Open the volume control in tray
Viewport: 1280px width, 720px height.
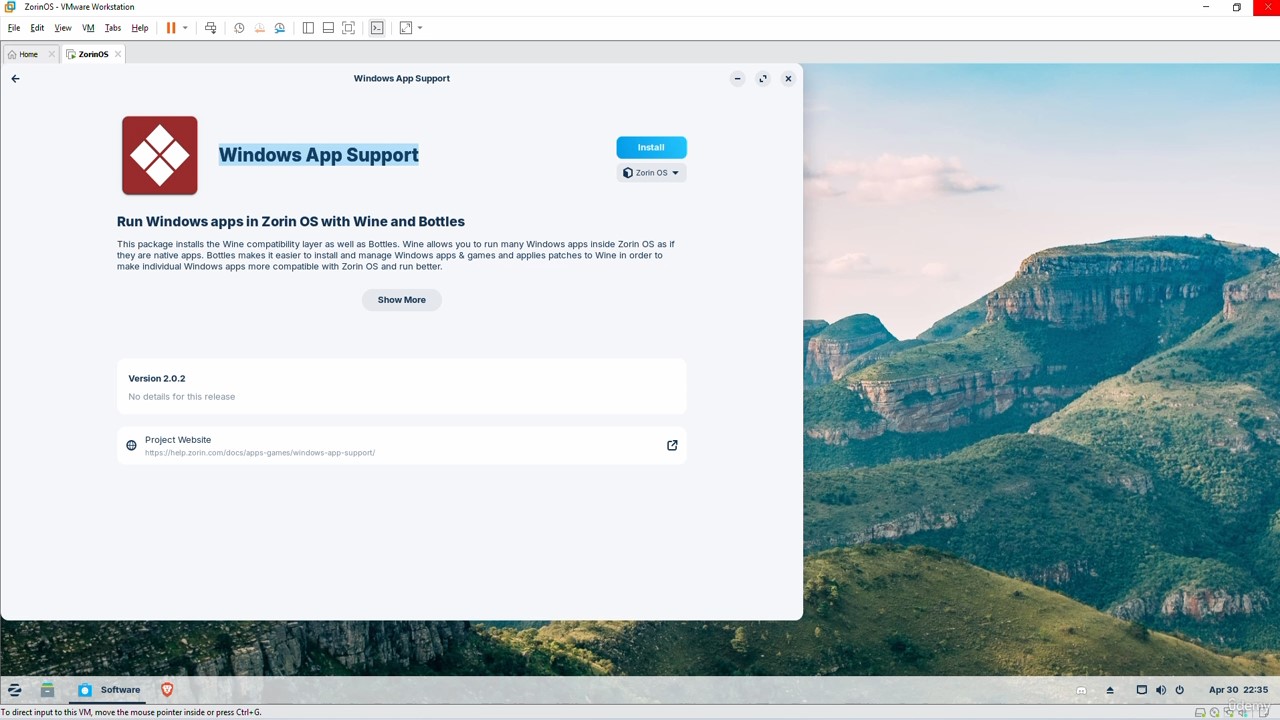[x=1160, y=690]
